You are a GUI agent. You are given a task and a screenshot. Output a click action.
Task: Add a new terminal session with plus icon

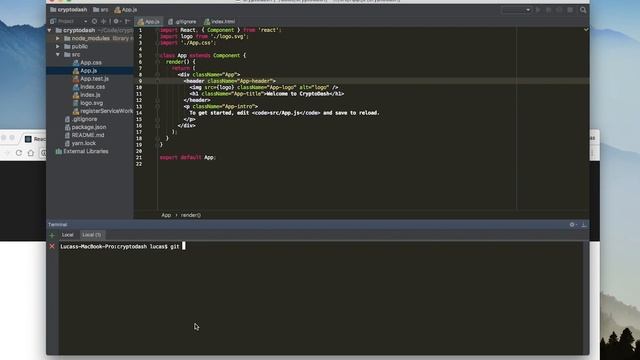52,235
